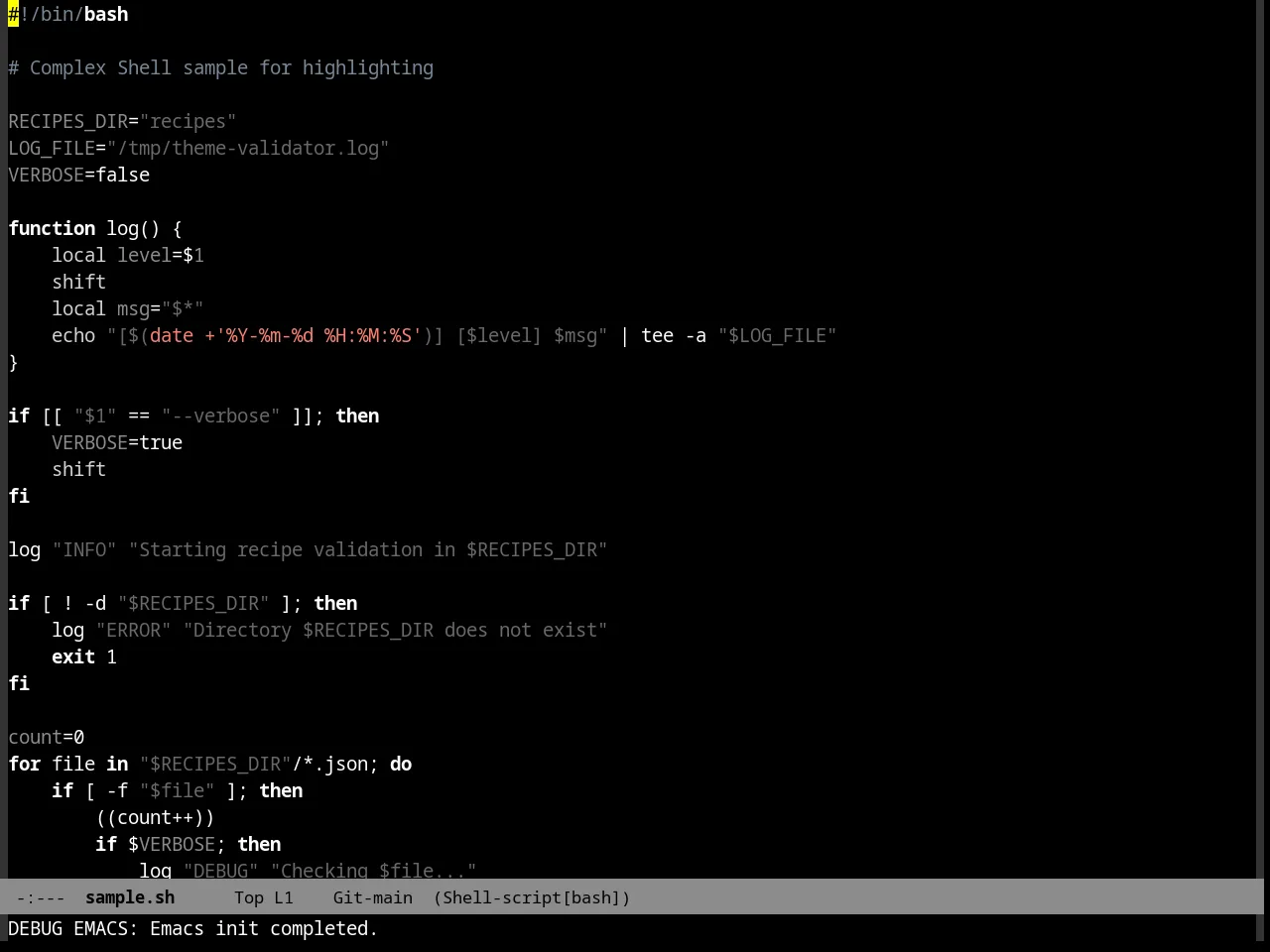Click Git-main version control indicator

pyautogui.click(x=373, y=897)
